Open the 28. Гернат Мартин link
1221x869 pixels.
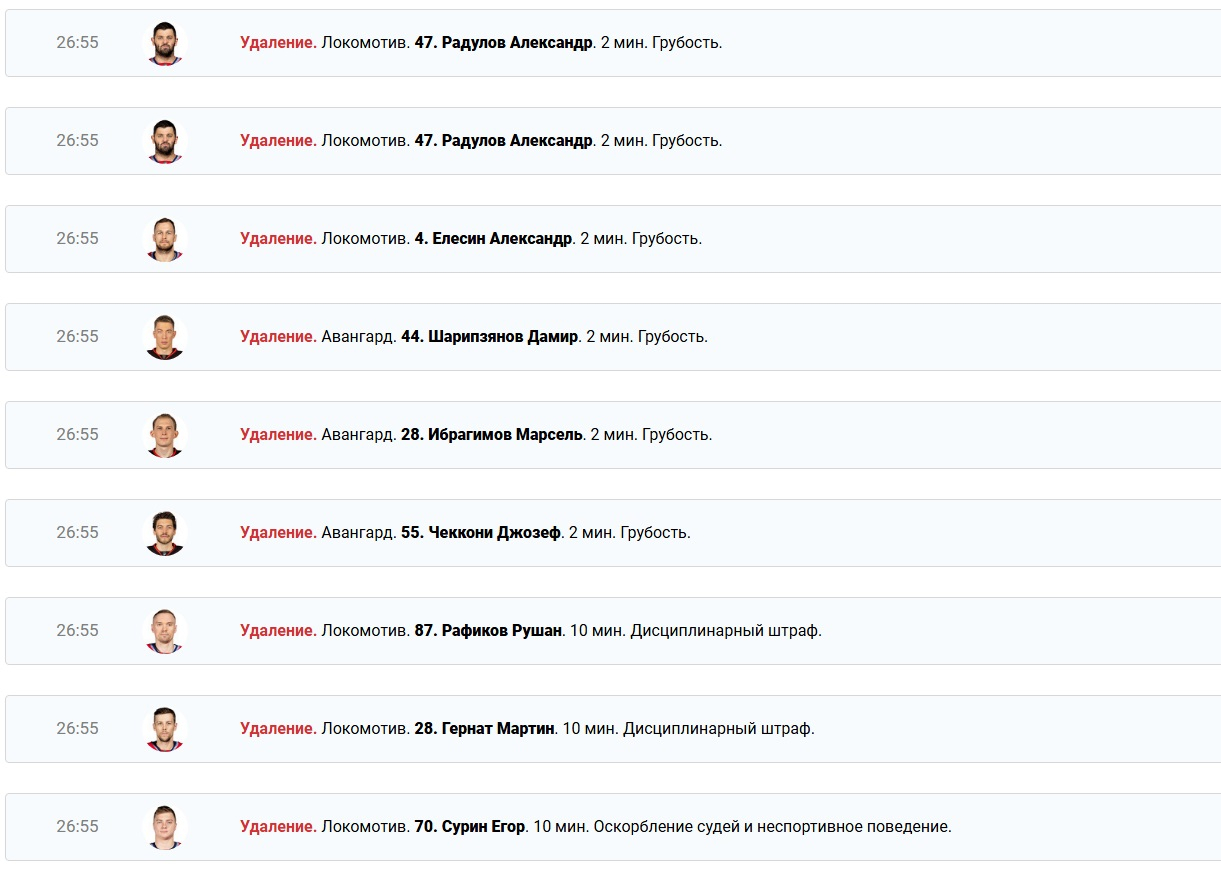click(484, 729)
